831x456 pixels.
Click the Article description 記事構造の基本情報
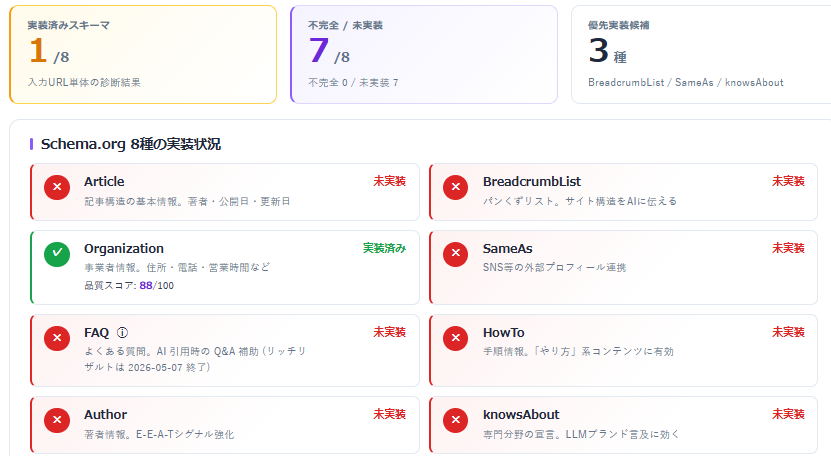pos(187,201)
